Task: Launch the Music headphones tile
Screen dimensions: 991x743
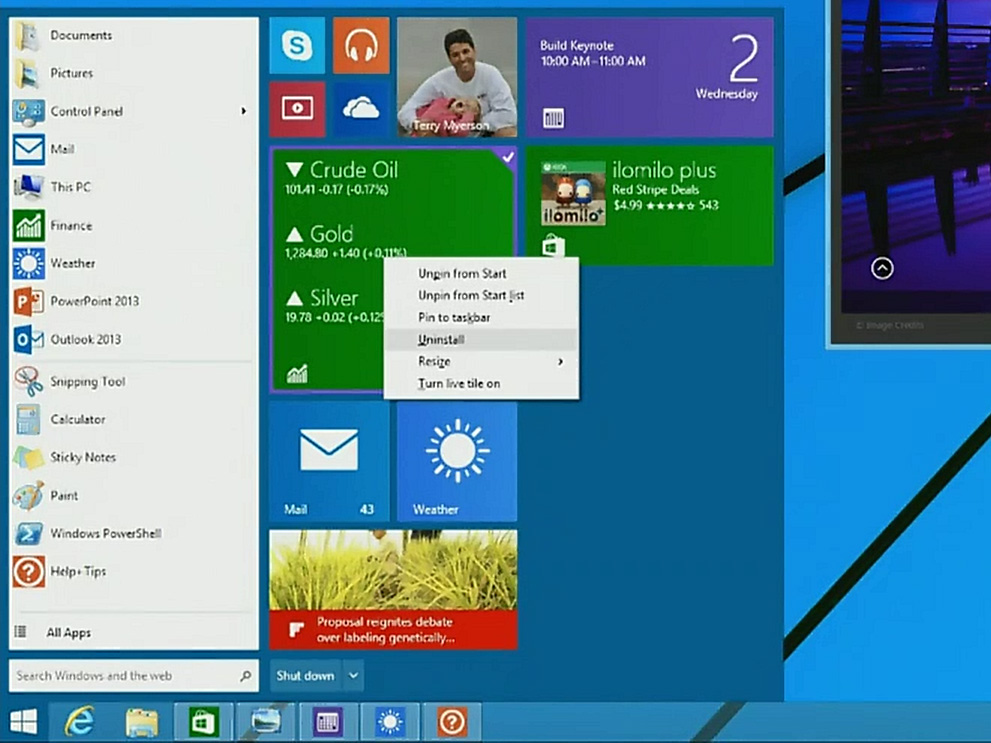Action: coord(360,46)
